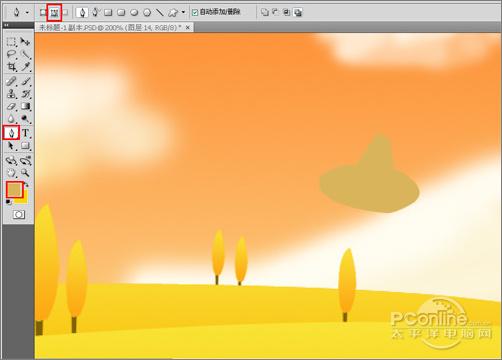
Task: Open the yellow background color picker
Action: point(23,199)
